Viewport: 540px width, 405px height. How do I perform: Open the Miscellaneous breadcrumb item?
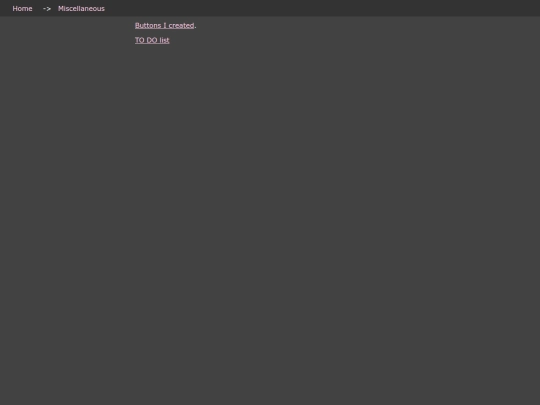pyautogui.click(x=81, y=9)
